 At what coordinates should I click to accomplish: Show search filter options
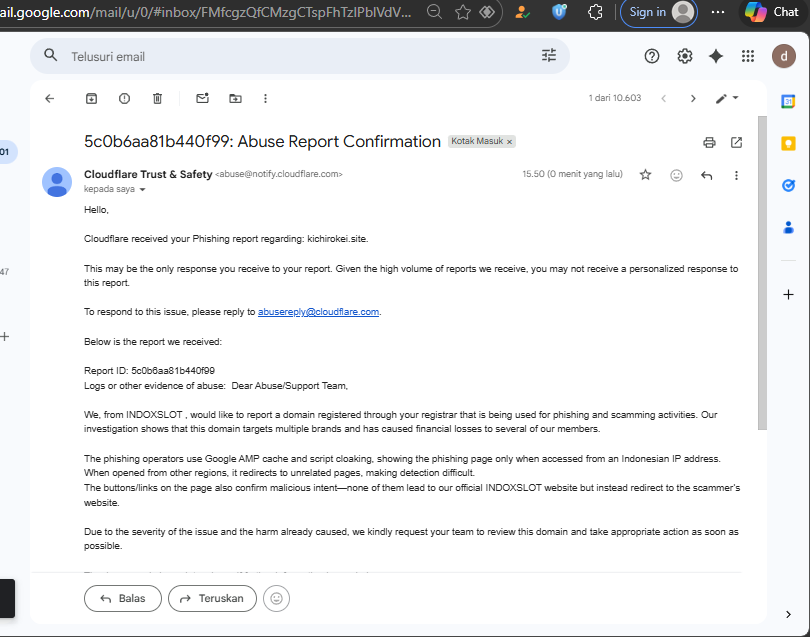[x=549, y=55]
